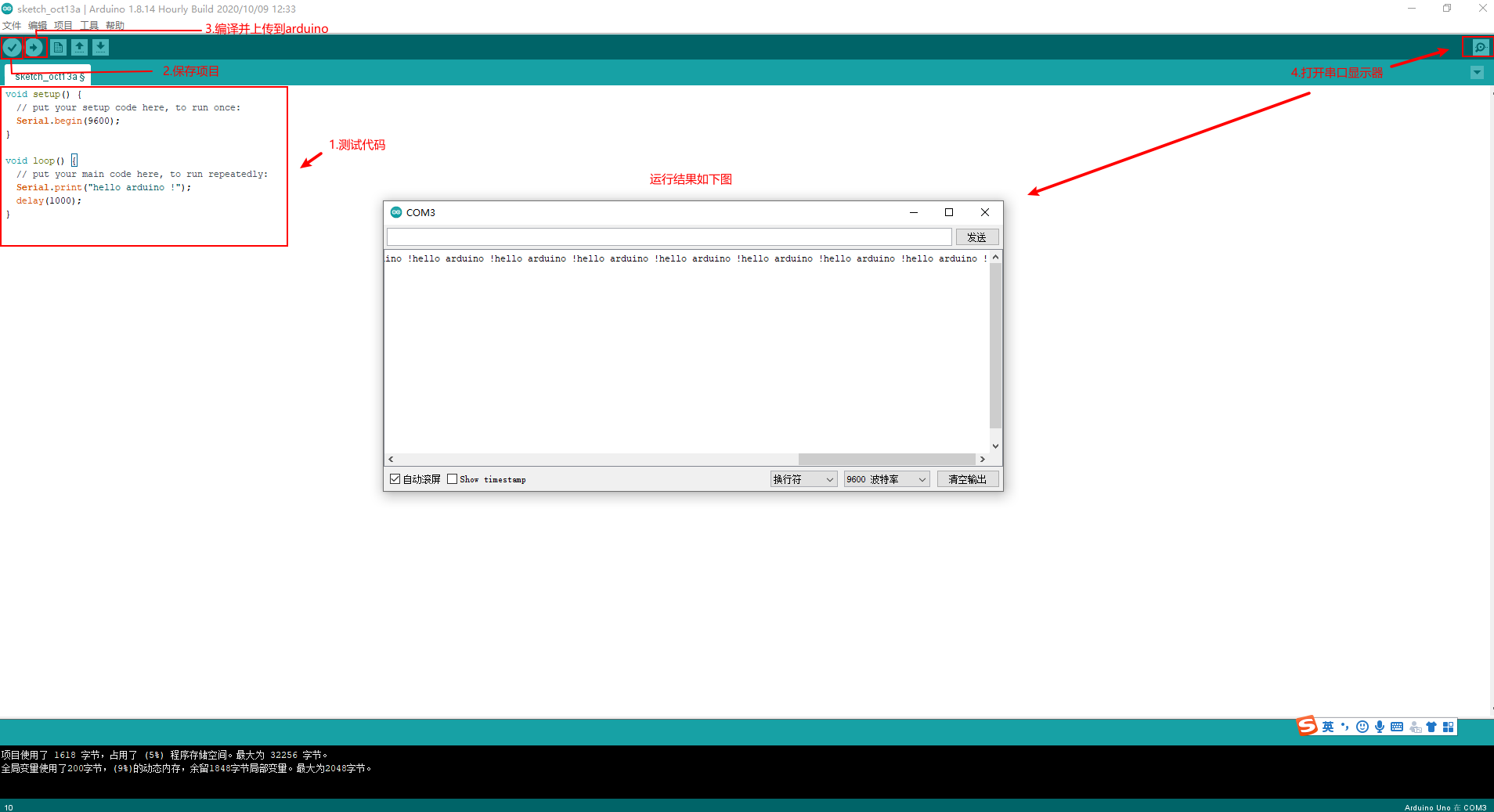Click the 发送 button in COM3 window
Viewport: 1494px width, 812px height.
[976, 237]
